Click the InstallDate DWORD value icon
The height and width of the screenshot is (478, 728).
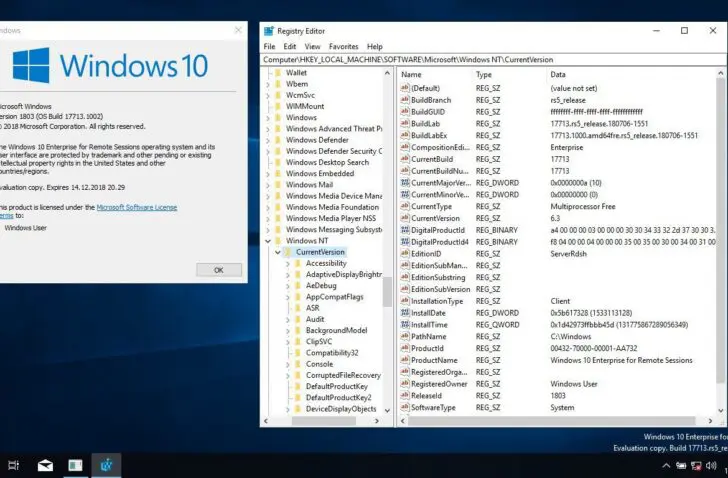[405, 313]
